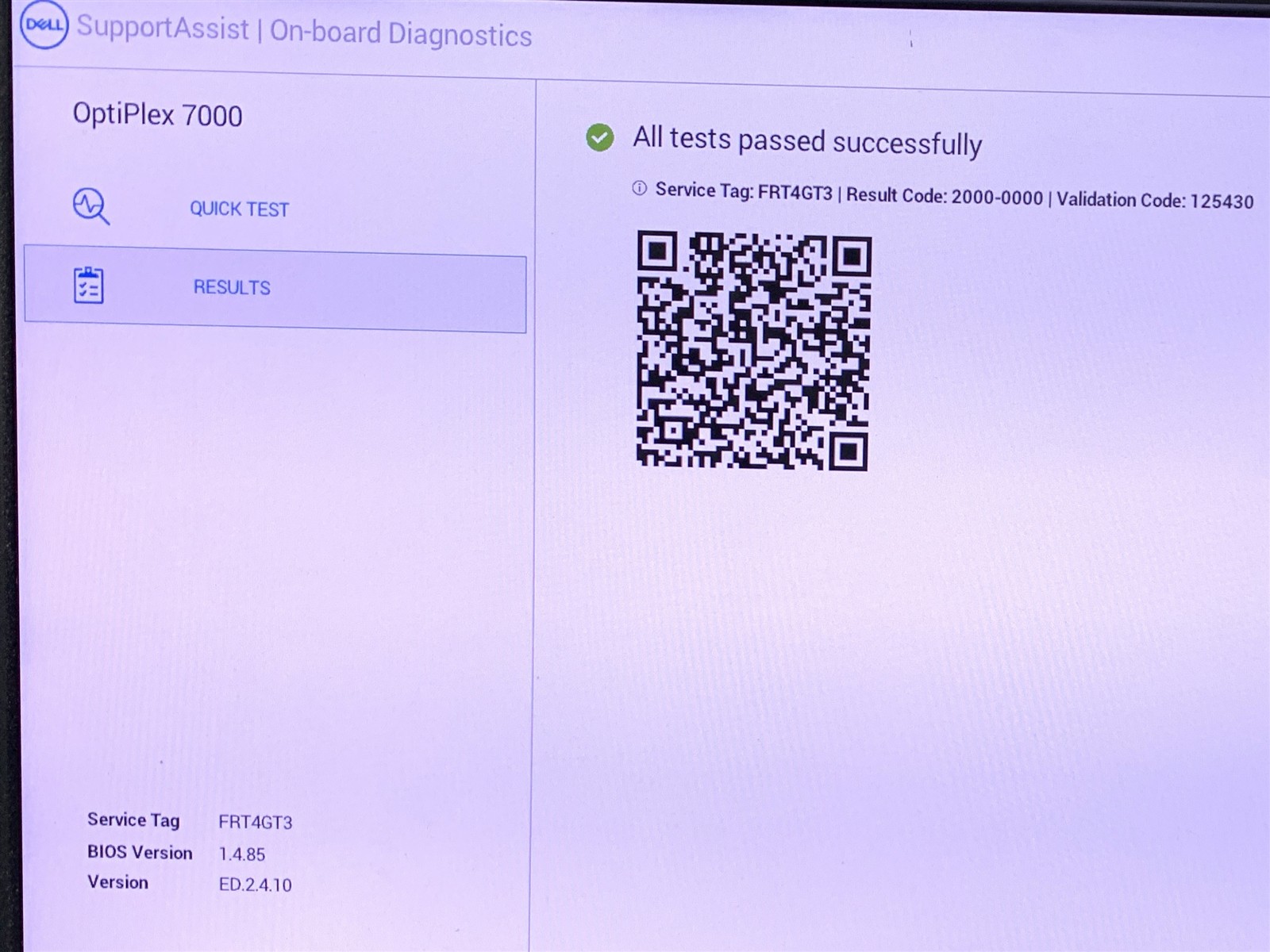This screenshot has height=952, width=1270.
Task: Click the Dell logo in the header
Action: pos(44,25)
